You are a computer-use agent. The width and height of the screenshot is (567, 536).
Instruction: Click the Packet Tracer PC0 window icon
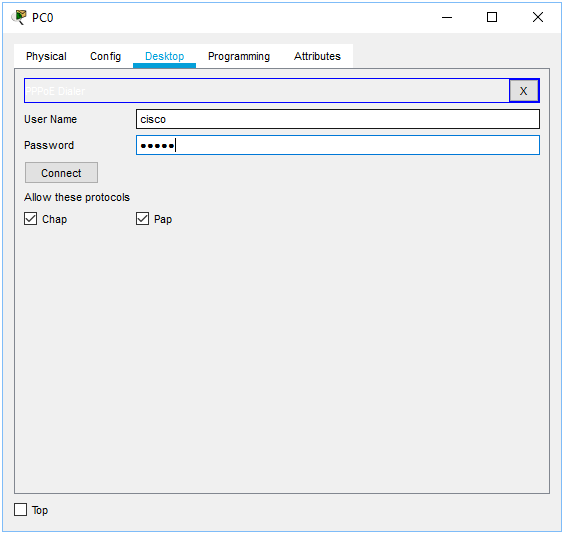click(x=19, y=17)
